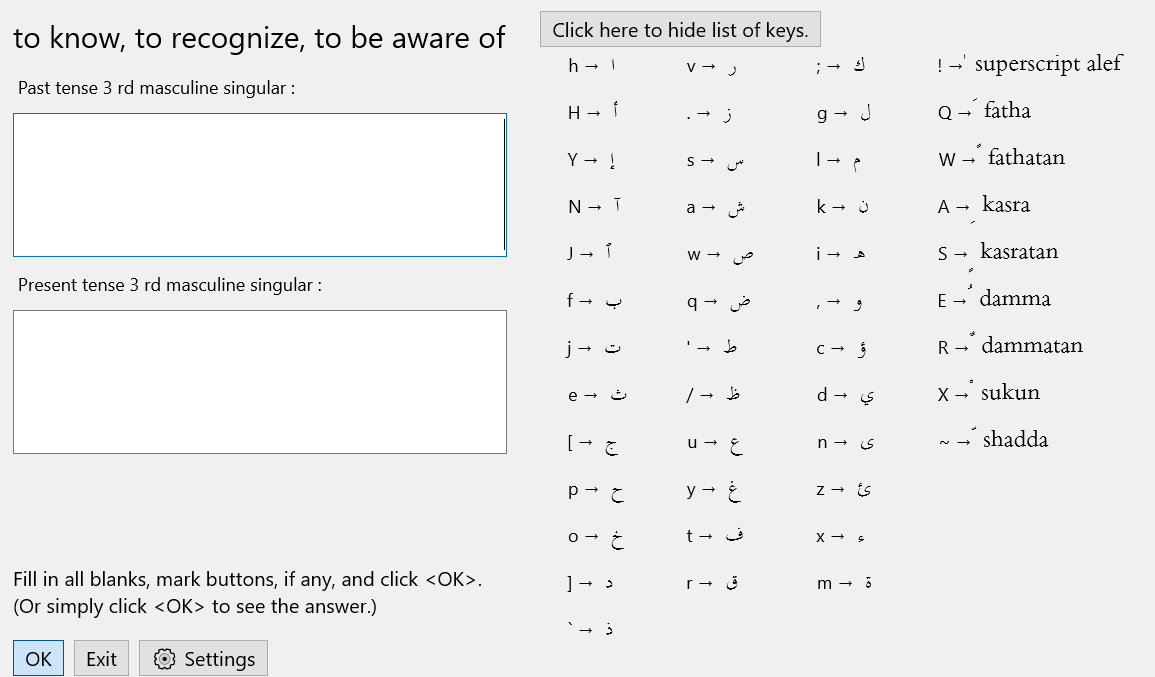Click the kasra mapping entry 'A'
This screenshot has height=677, width=1155.
click(985, 204)
